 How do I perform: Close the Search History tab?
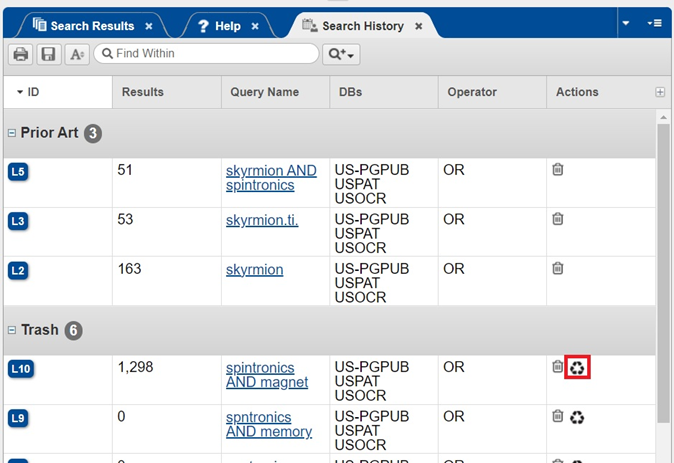418,26
